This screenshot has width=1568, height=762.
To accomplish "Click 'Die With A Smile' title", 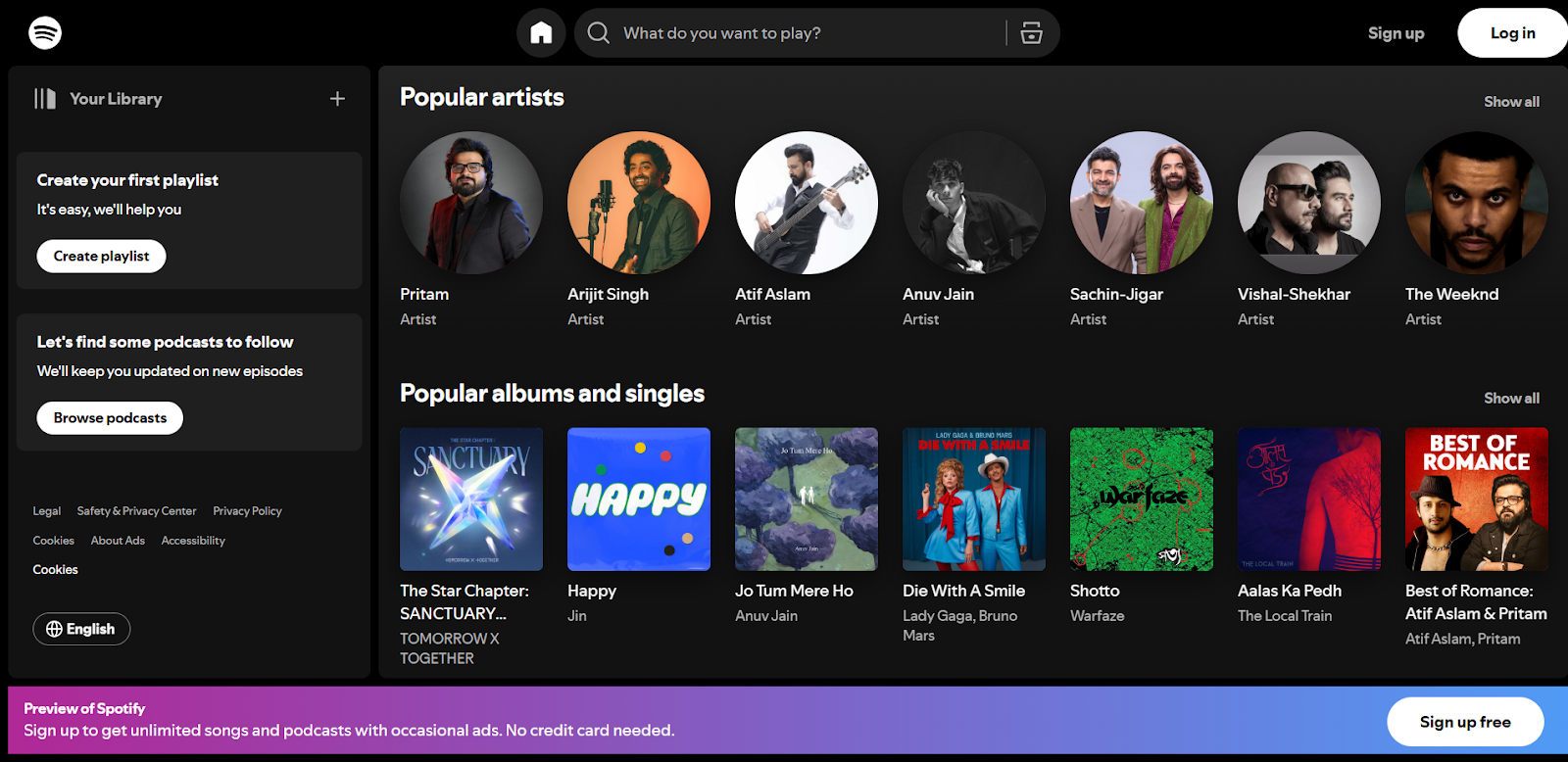I will pyautogui.click(x=963, y=592).
